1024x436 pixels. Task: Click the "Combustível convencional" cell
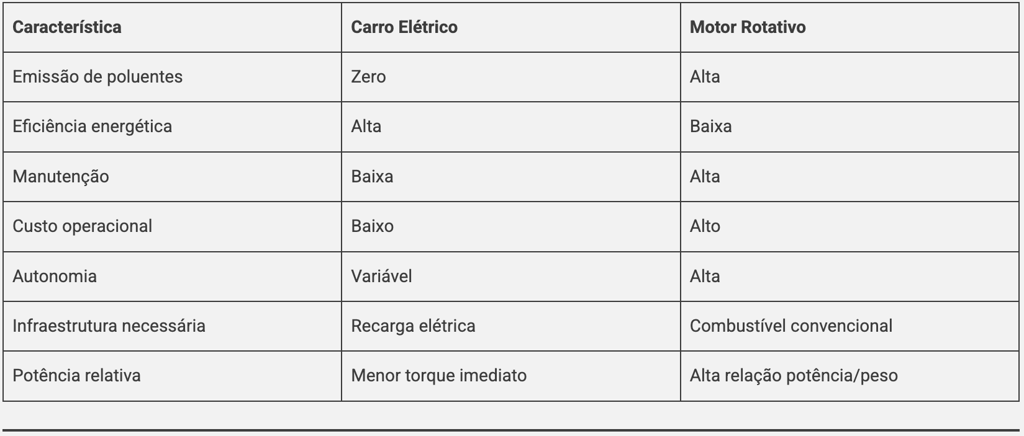791,326
